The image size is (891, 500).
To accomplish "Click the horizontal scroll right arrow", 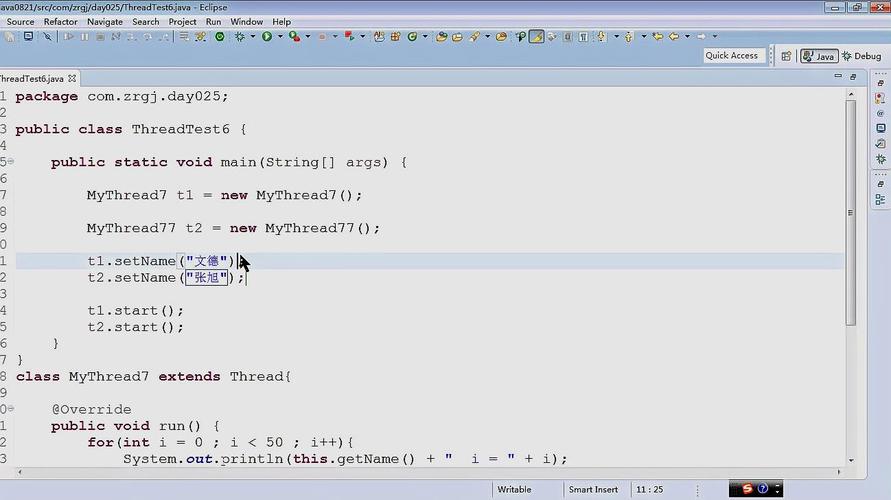I will (839, 472).
